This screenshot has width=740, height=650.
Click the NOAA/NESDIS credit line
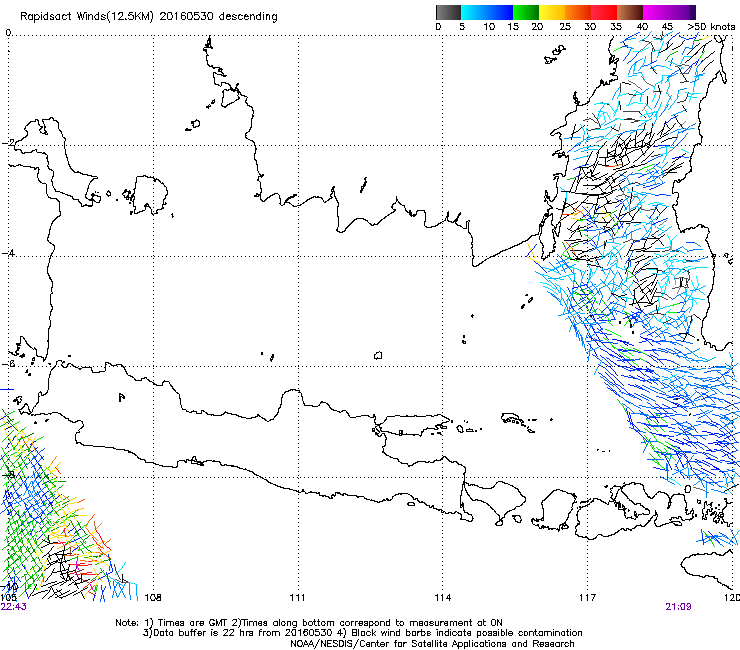432,644
